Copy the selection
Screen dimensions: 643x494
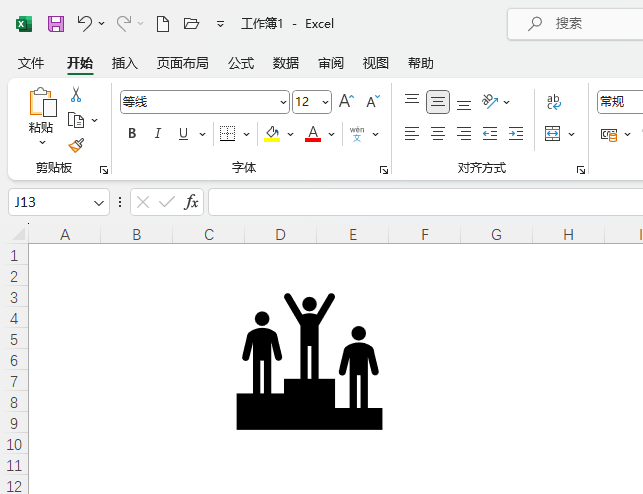(x=76, y=120)
